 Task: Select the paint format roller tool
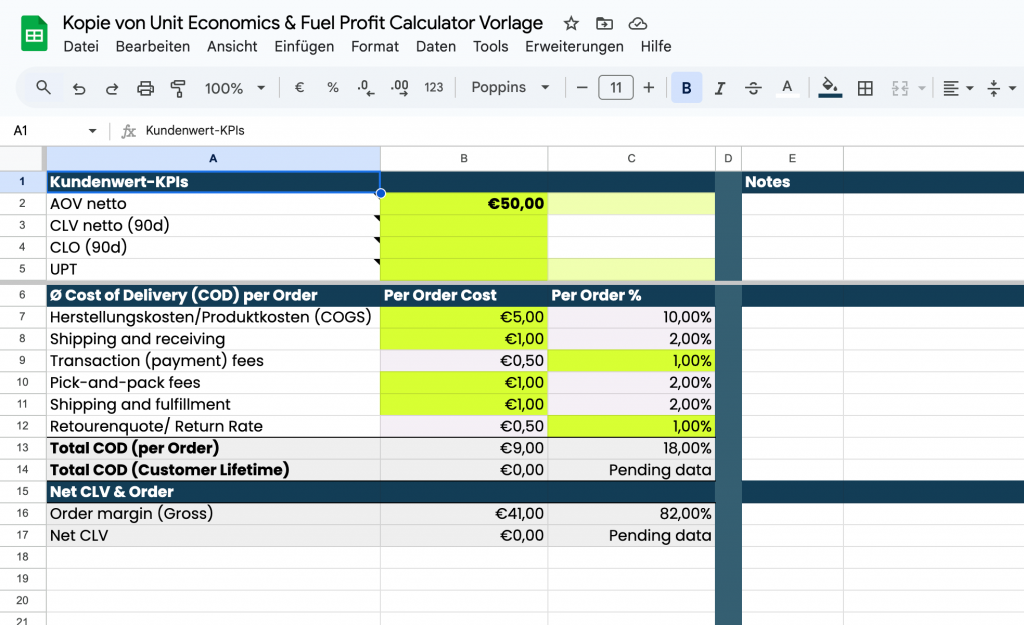(x=178, y=88)
